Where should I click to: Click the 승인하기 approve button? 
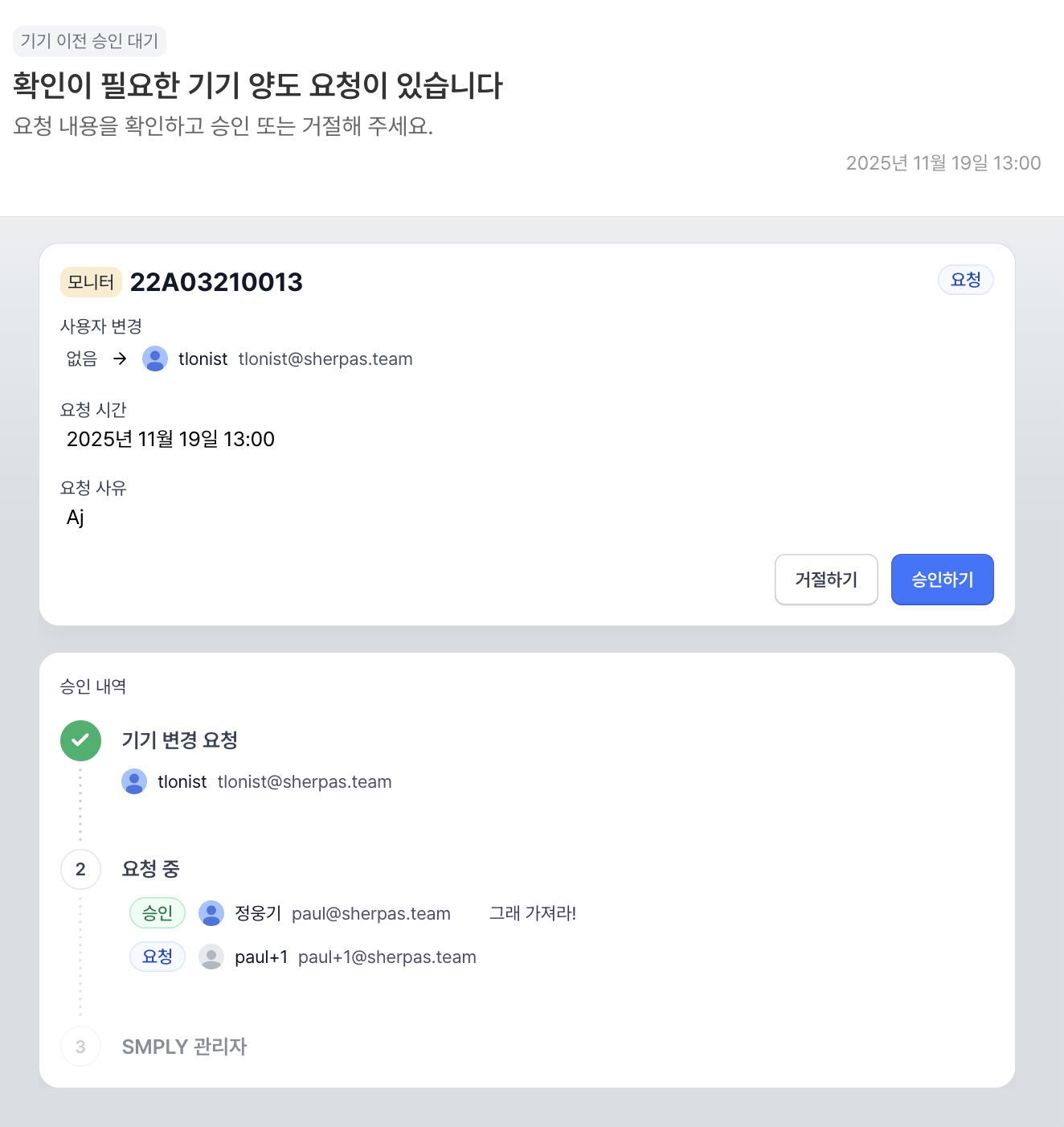point(942,580)
